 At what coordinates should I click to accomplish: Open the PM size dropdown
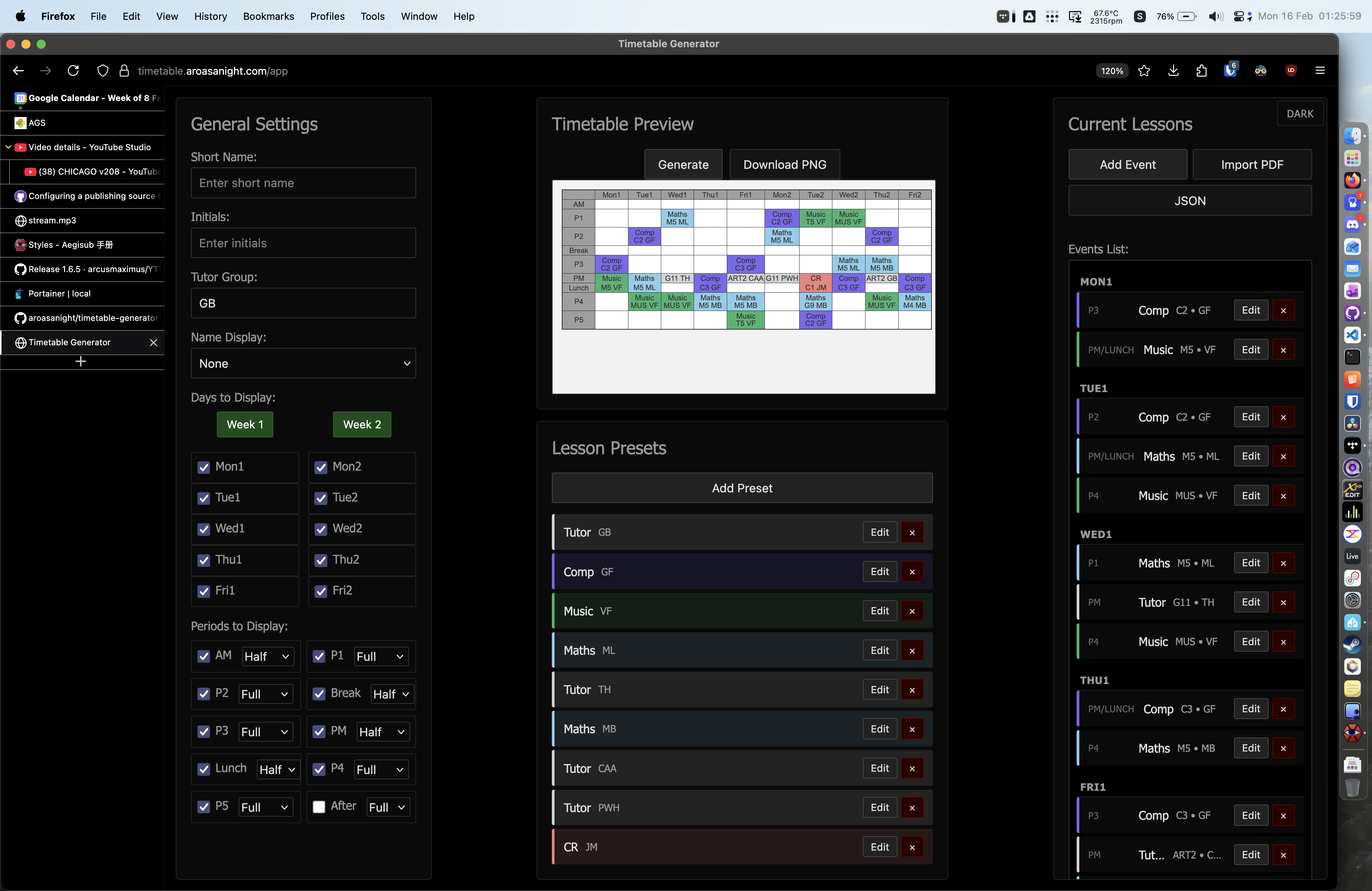pyautogui.click(x=383, y=732)
